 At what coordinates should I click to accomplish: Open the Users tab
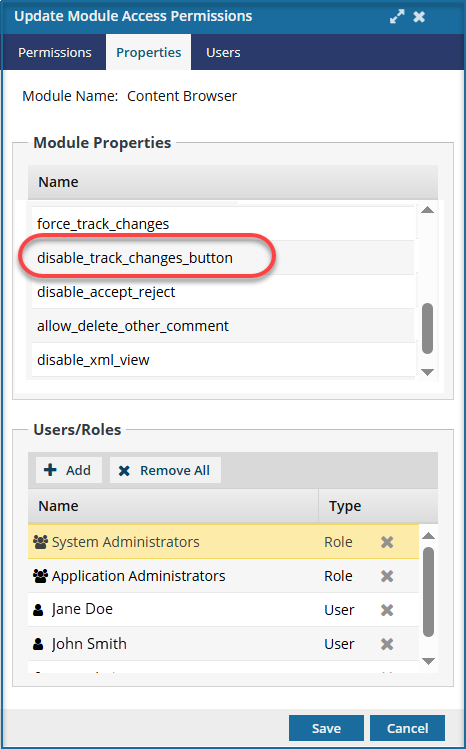tap(223, 52)
